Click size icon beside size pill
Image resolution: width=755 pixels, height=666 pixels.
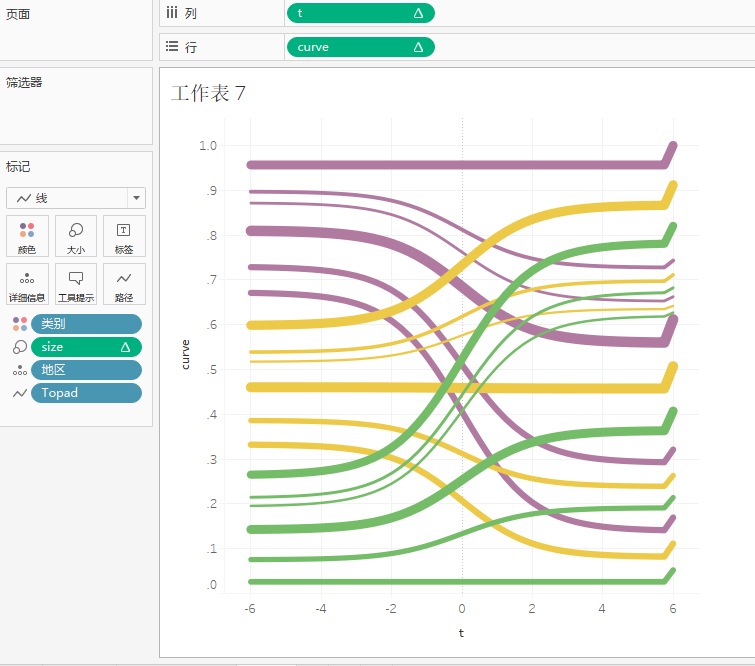pos(20,347)
